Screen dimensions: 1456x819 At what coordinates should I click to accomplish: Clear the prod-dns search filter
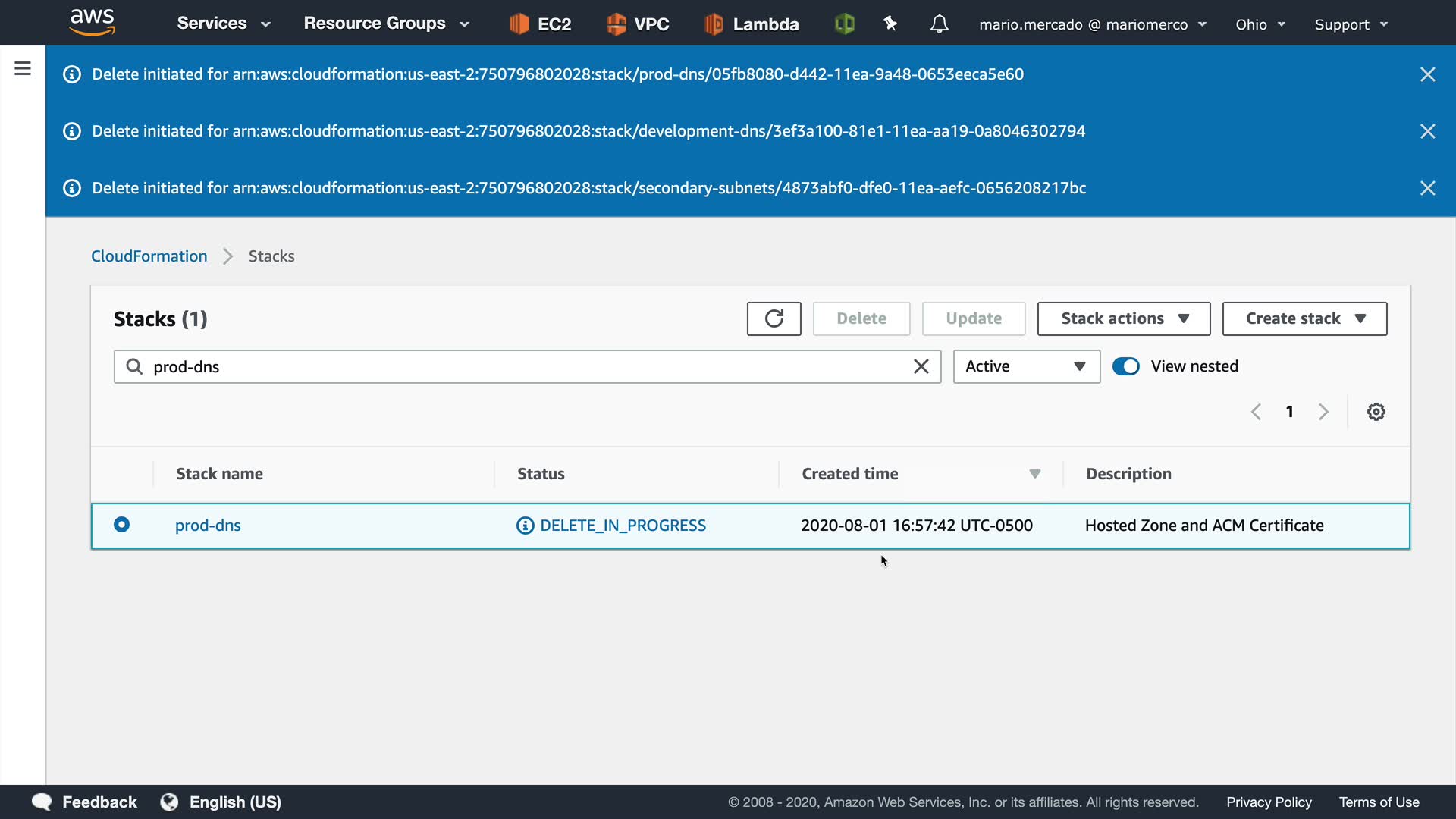click(x=921, y=367)
